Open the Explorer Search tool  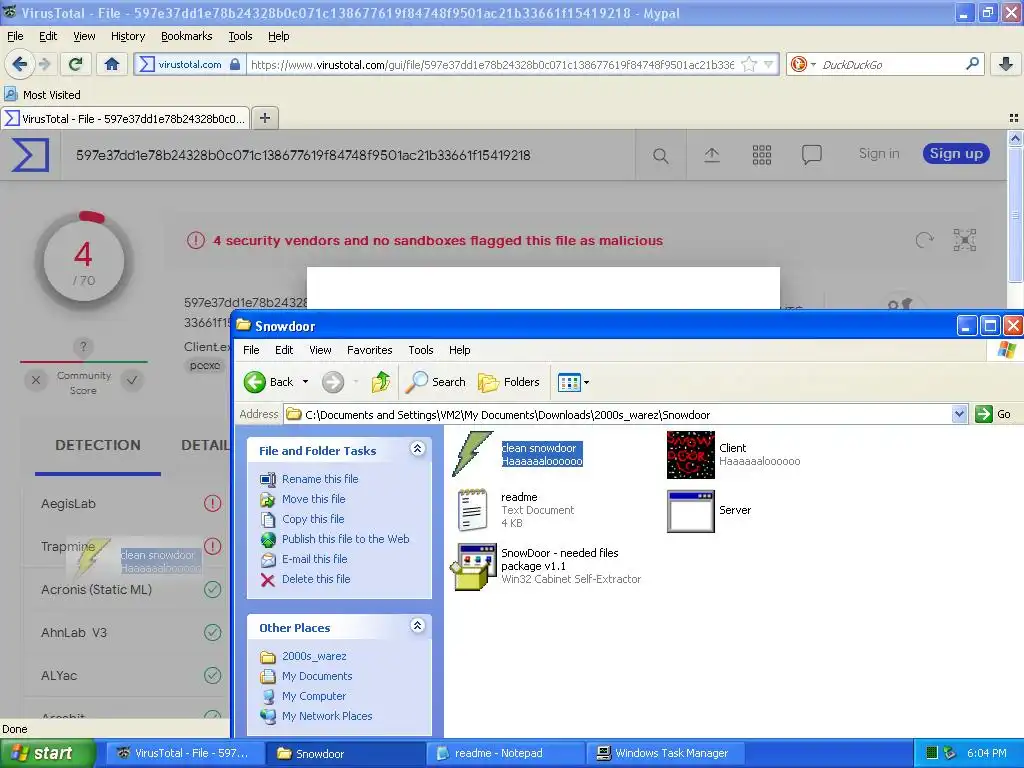click(x=436, y=382)
